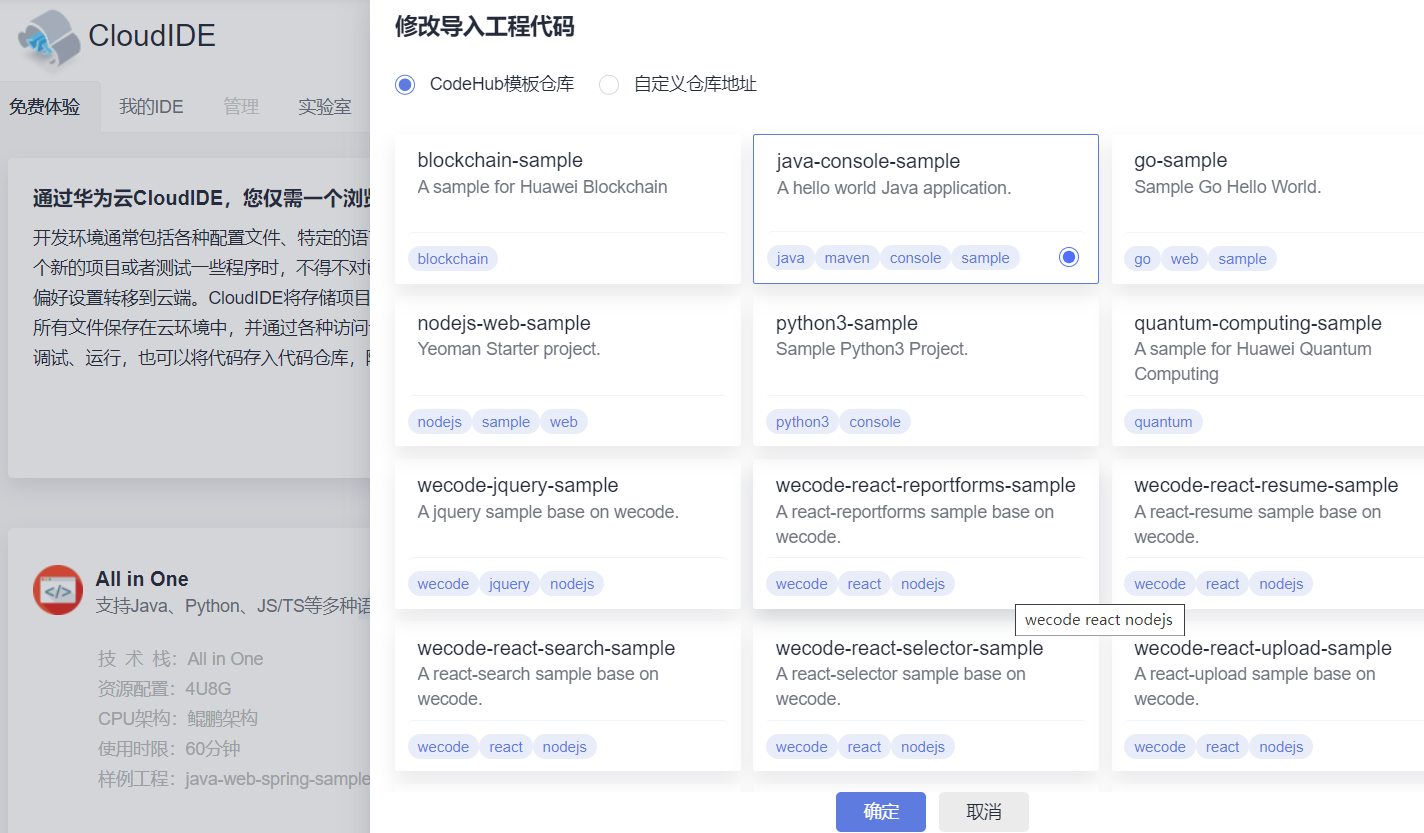Click the "wecode" tag on wecode-react-upload-sample
Screen dimensions: 1424x833
[1160, 747]
